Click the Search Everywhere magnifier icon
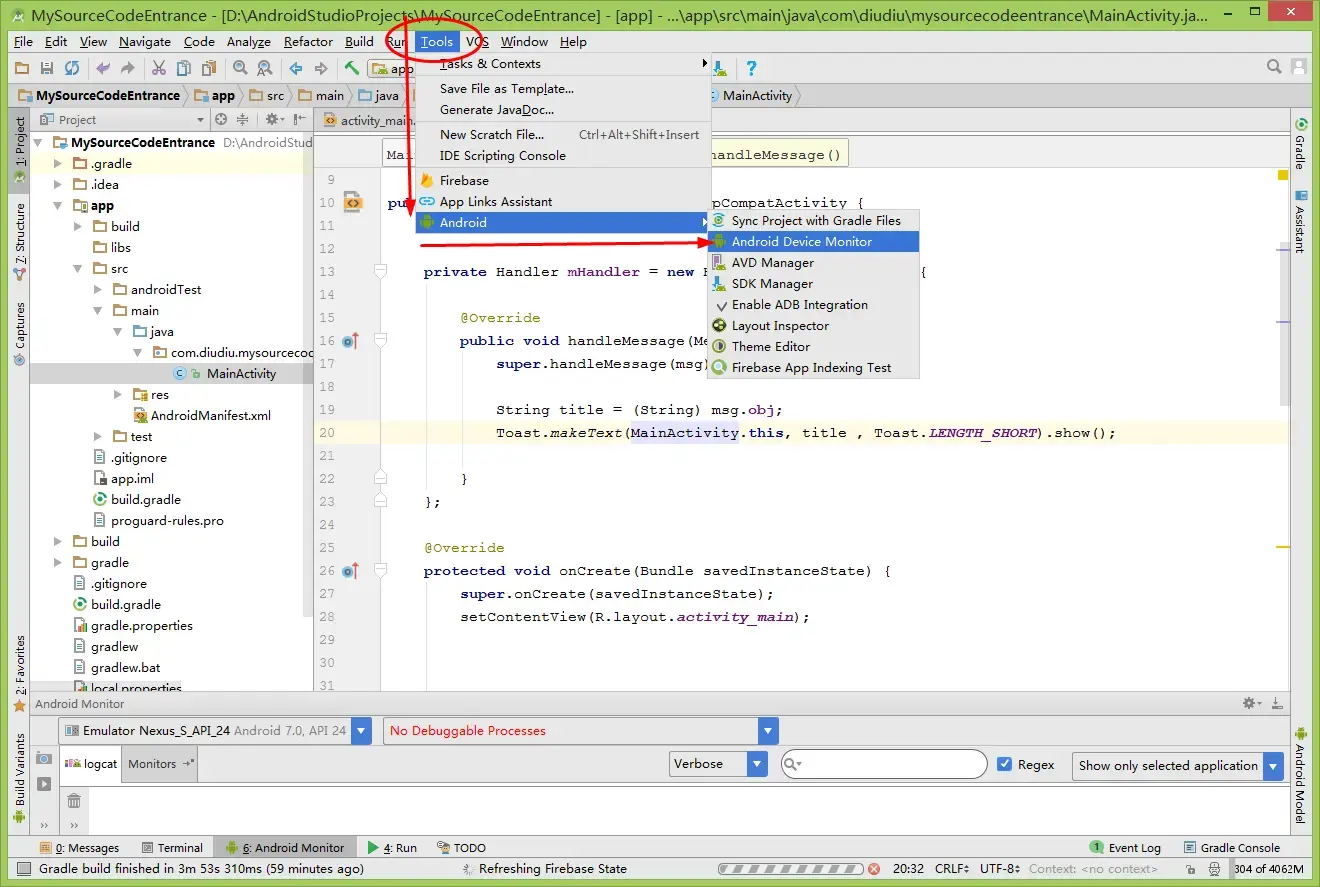Screen dimensions: 1320x887 click(1274, 67)
